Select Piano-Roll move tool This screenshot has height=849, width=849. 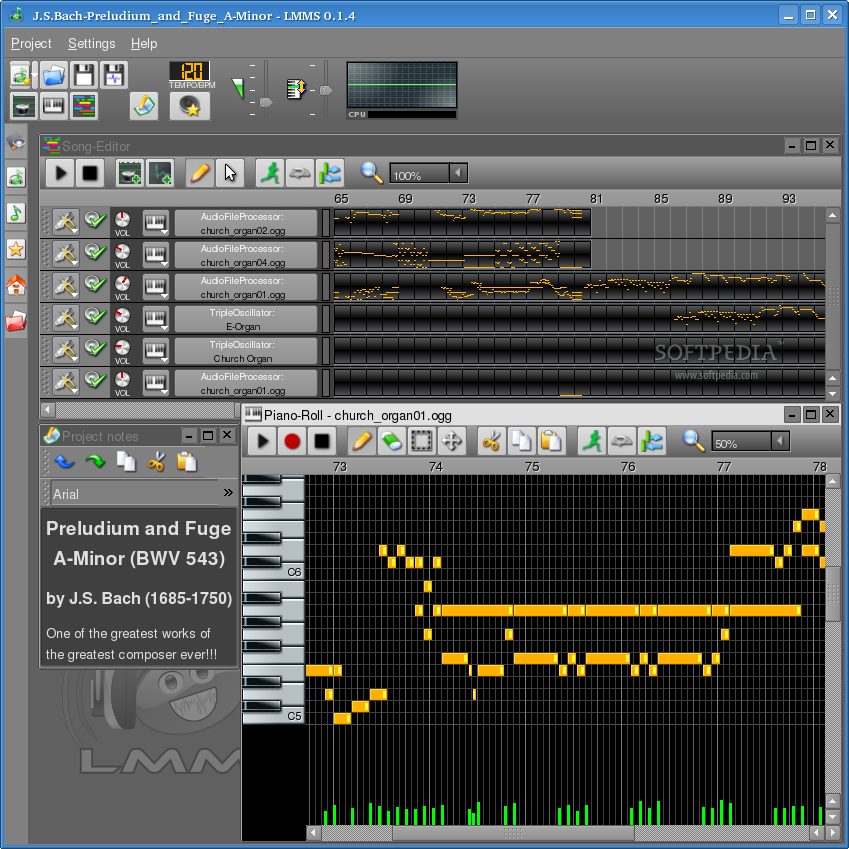point(452,441)
